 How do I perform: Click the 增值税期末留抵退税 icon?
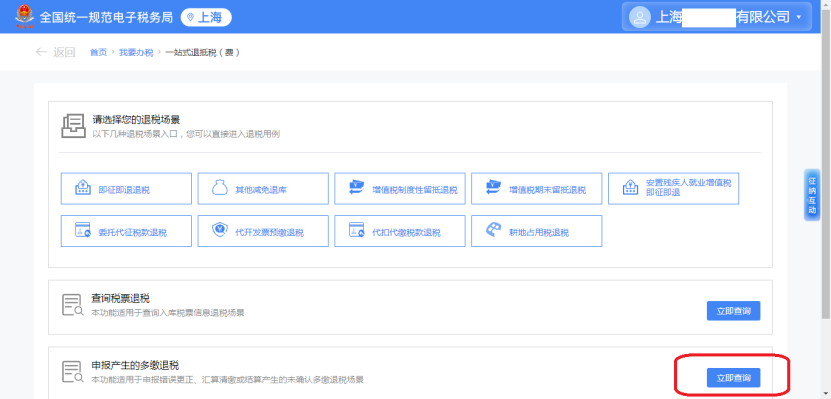(493, 188)
